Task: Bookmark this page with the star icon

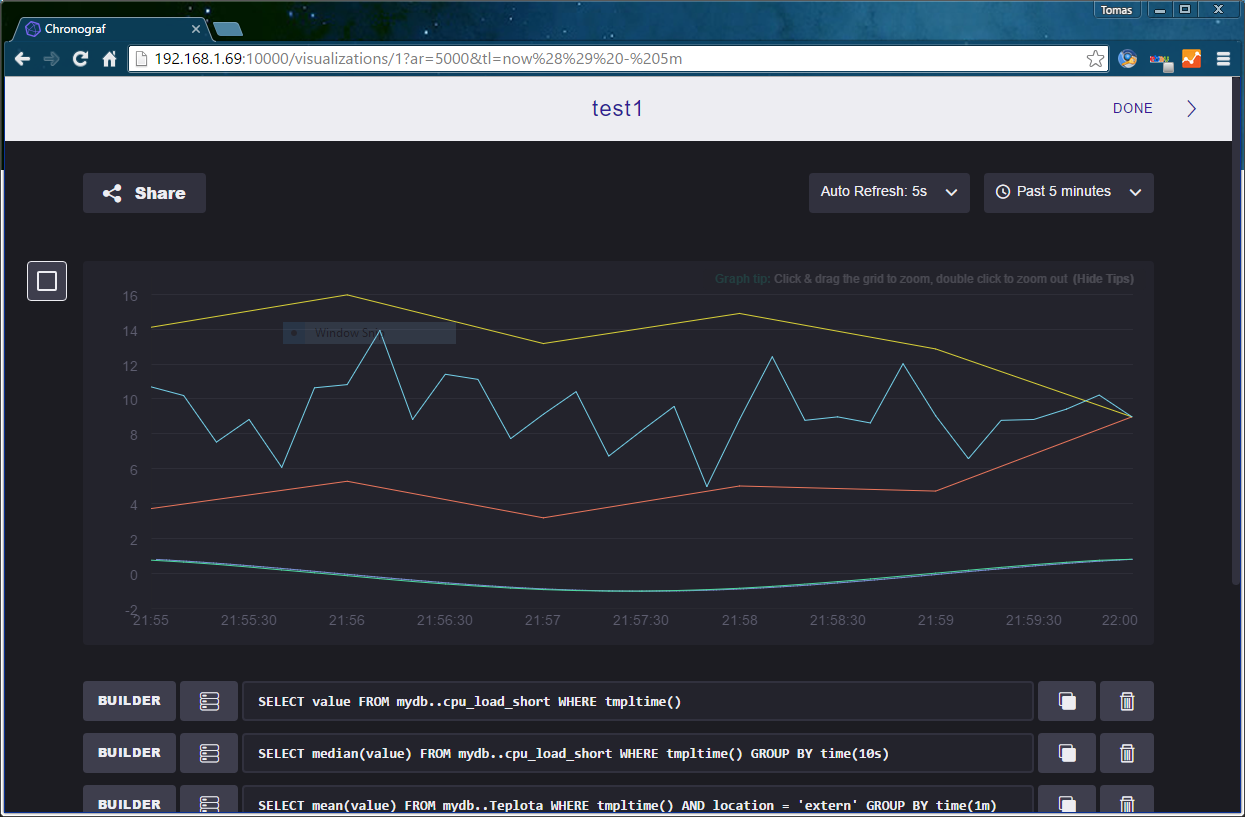Action: click(1095, 59)
